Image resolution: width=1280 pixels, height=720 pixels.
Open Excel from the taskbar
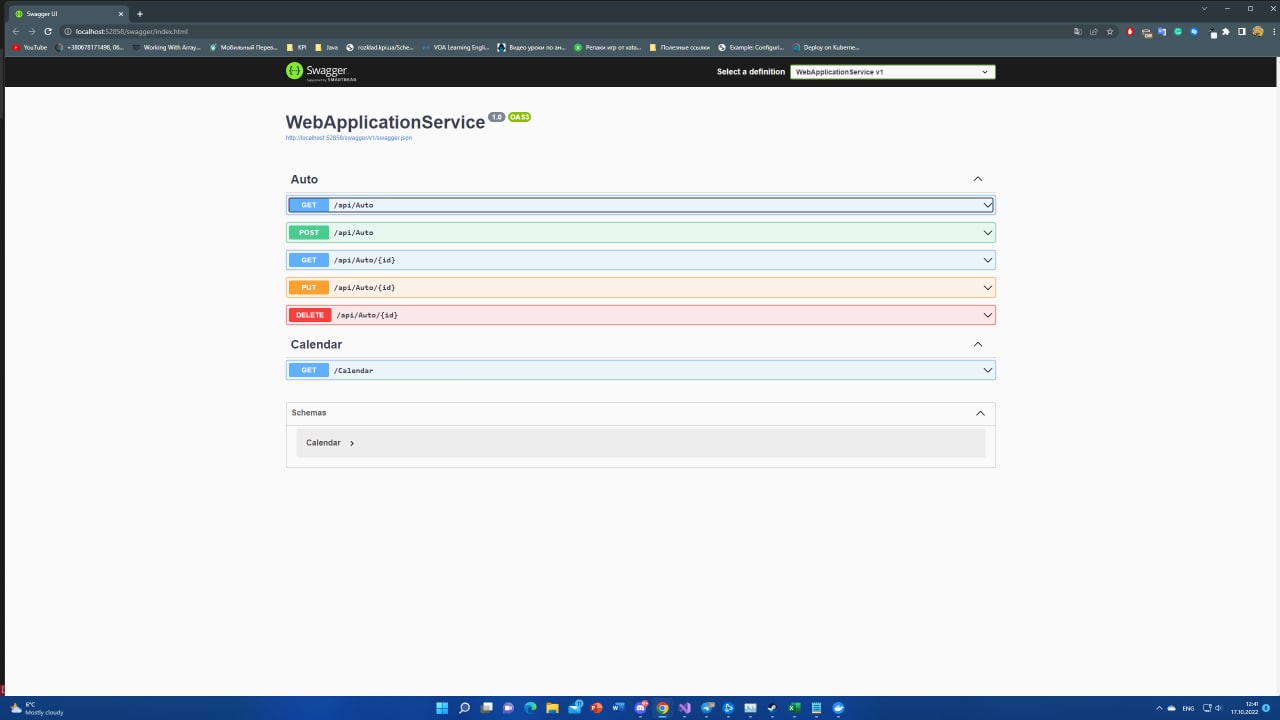pos(793,708)
